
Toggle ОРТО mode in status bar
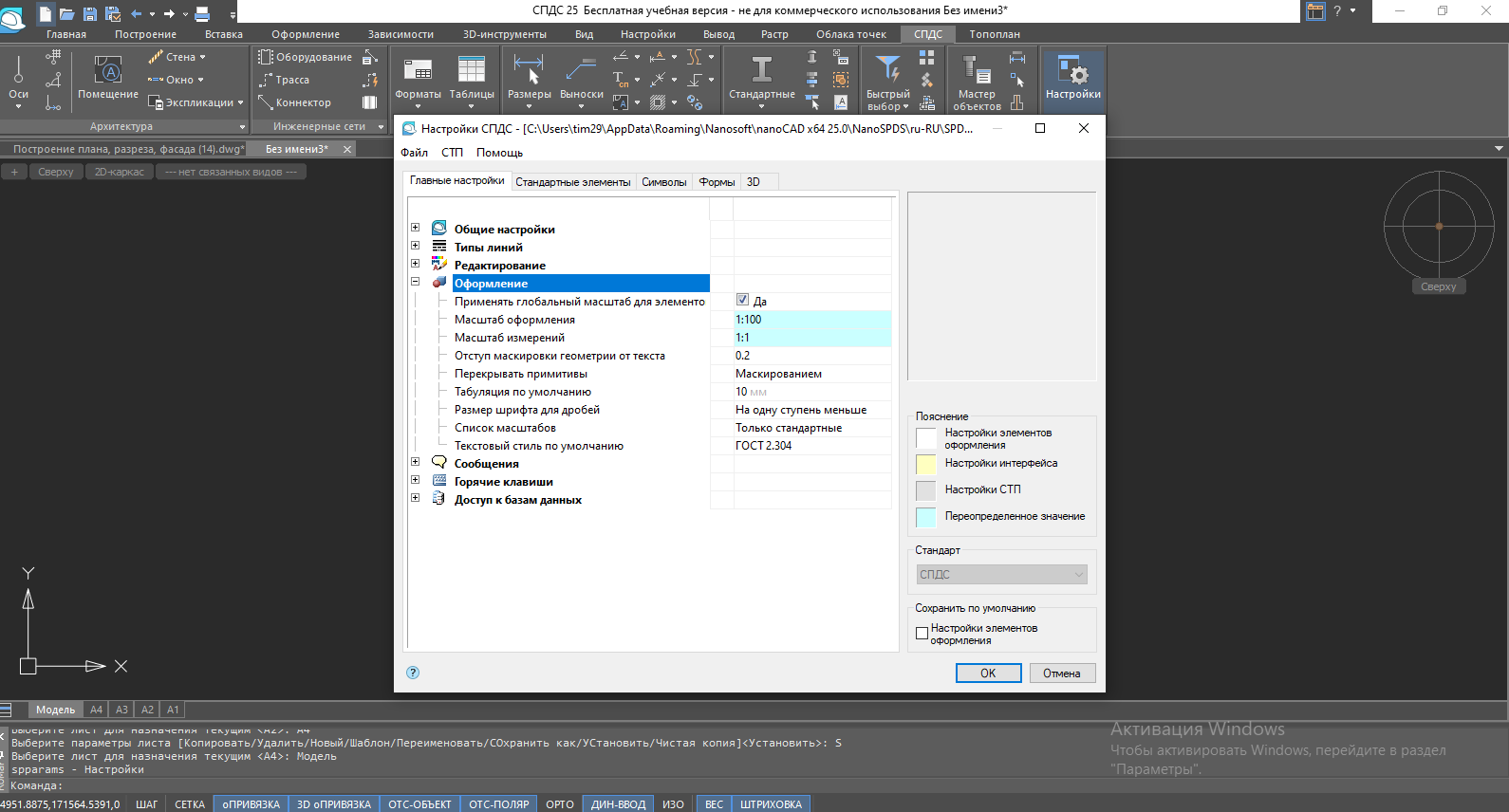tap(560, 804)
